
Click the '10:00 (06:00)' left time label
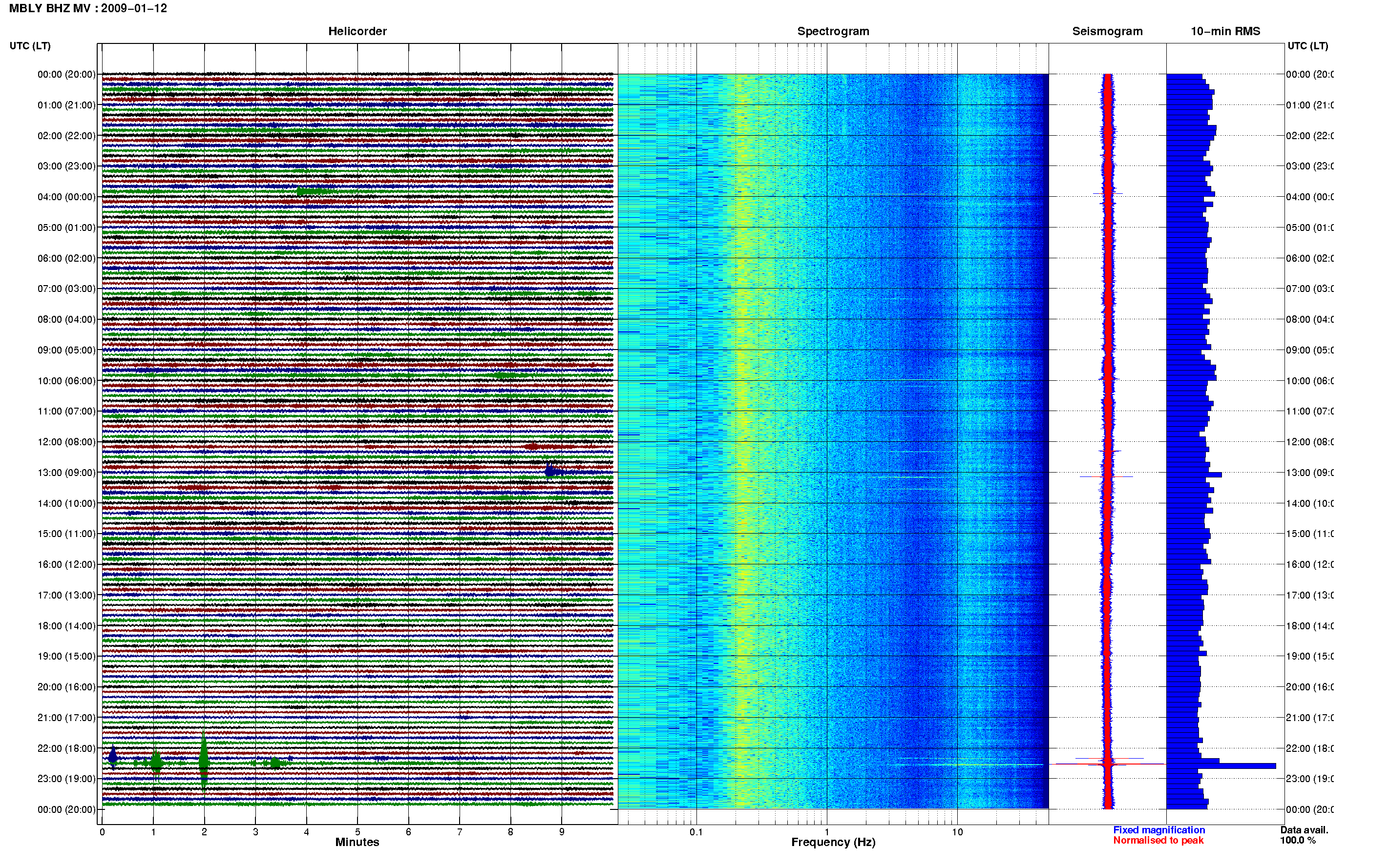tap(66, 381)
